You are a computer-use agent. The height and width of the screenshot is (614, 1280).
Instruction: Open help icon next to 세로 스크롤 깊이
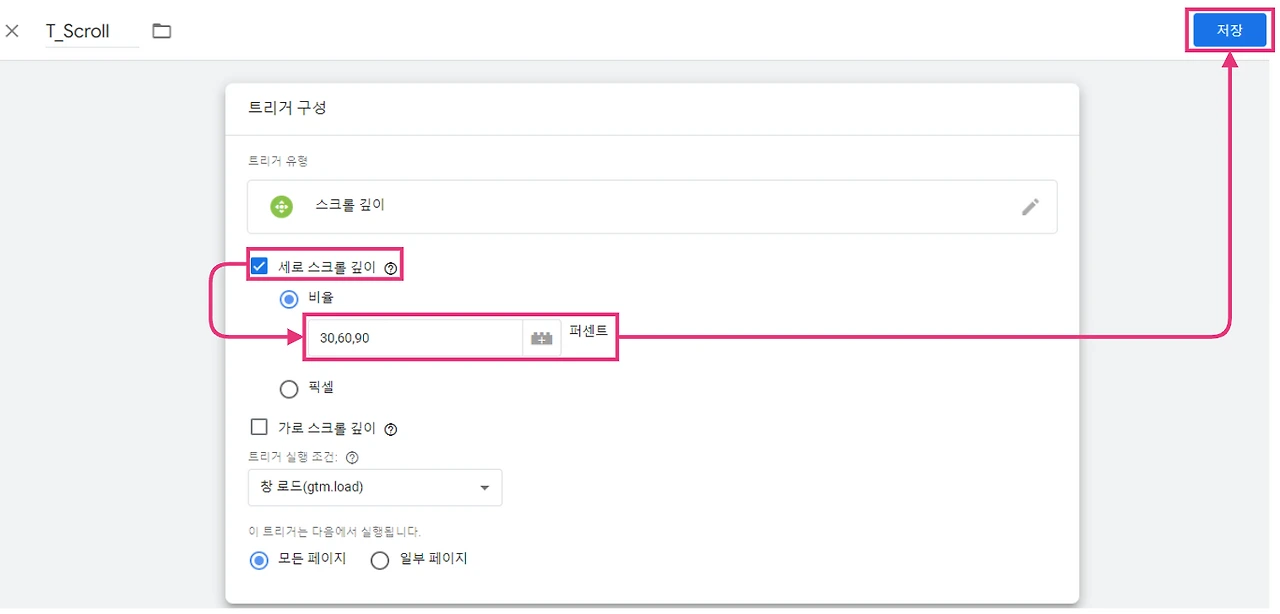click(391, 268)
